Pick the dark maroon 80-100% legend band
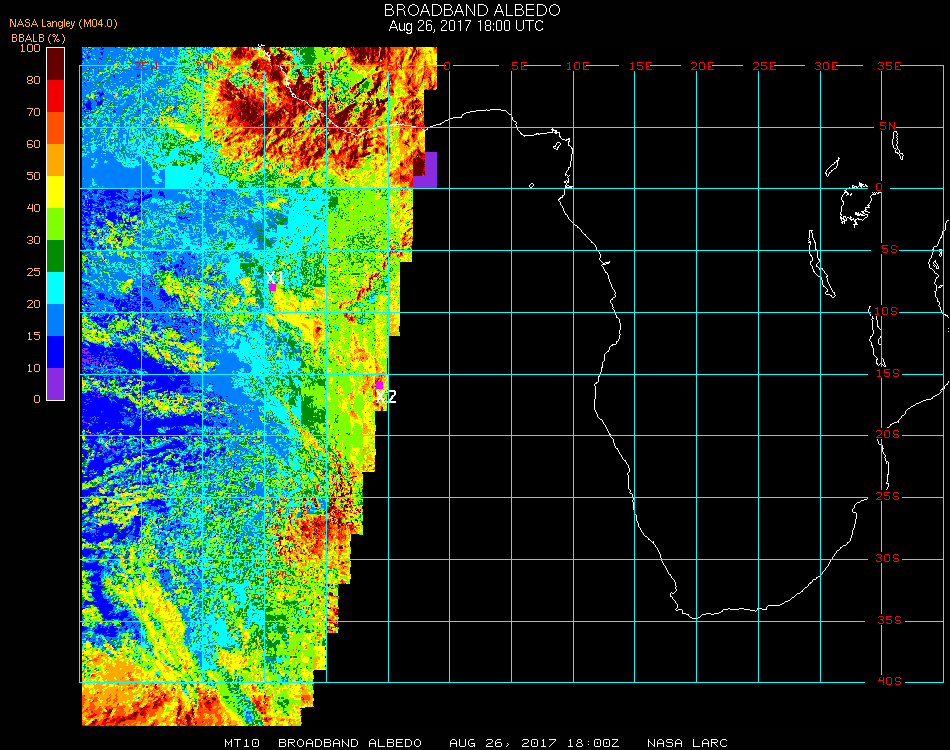 tap(56, 63)
